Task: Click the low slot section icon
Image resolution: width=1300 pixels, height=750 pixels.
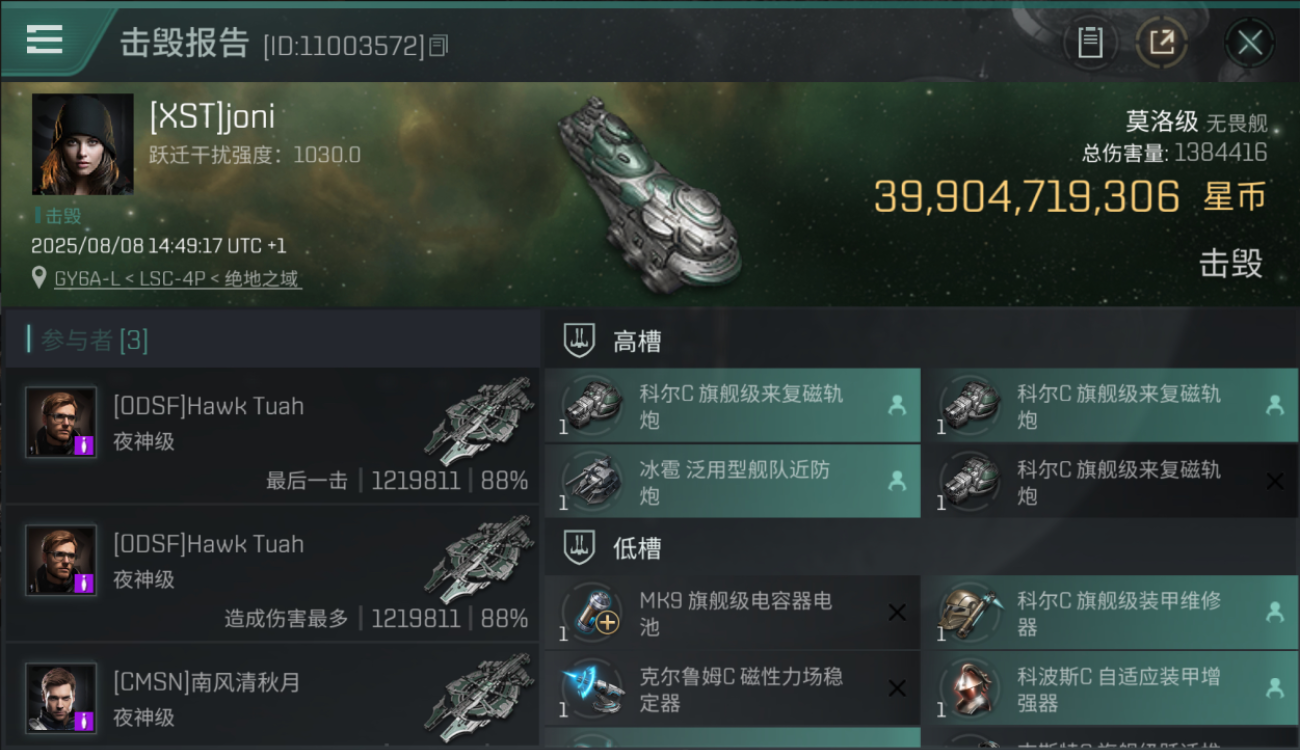Action: click(x=580, y=548)
